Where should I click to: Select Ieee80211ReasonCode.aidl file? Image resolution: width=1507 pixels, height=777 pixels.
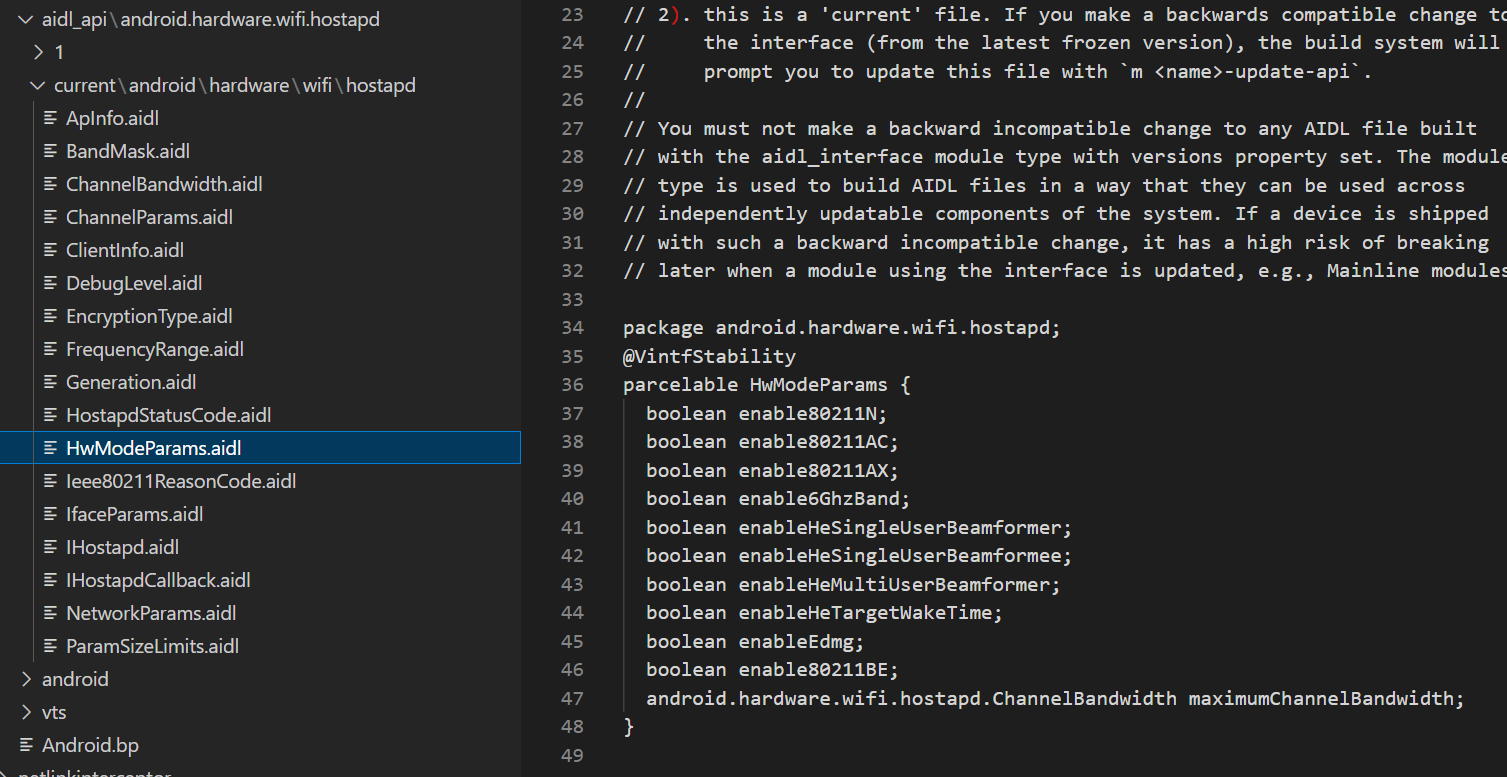(181, 481)
